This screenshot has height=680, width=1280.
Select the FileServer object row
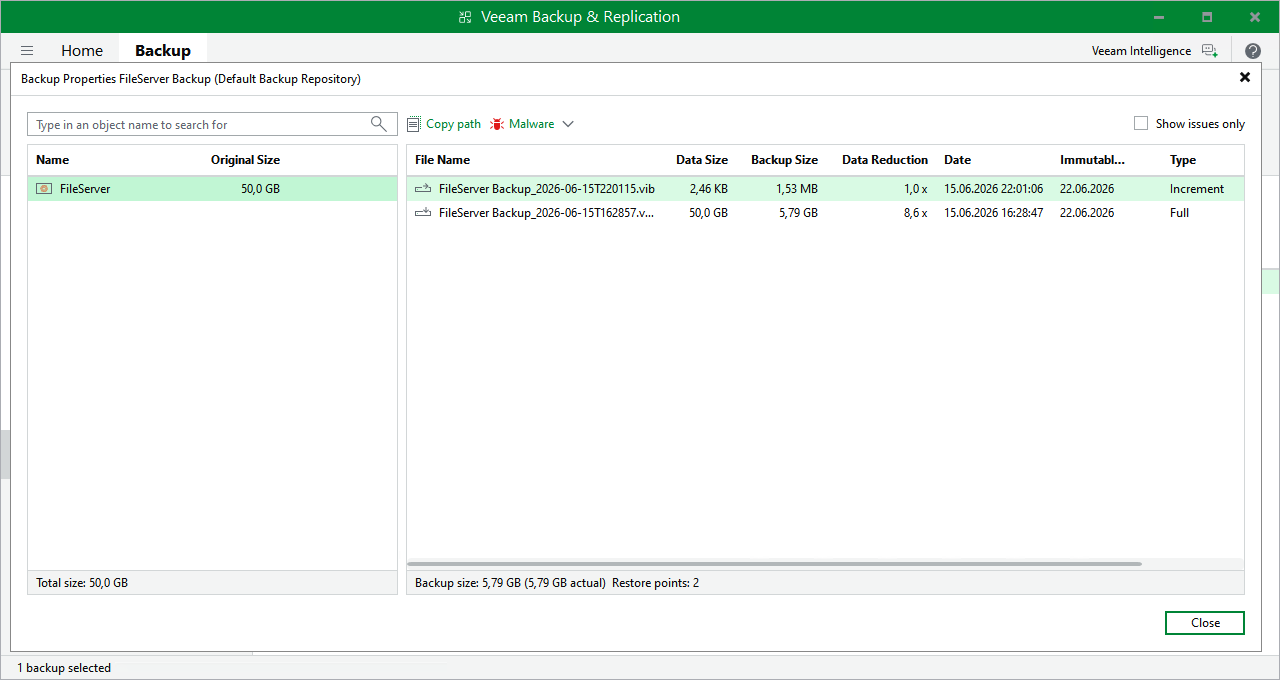coord(212,188)
